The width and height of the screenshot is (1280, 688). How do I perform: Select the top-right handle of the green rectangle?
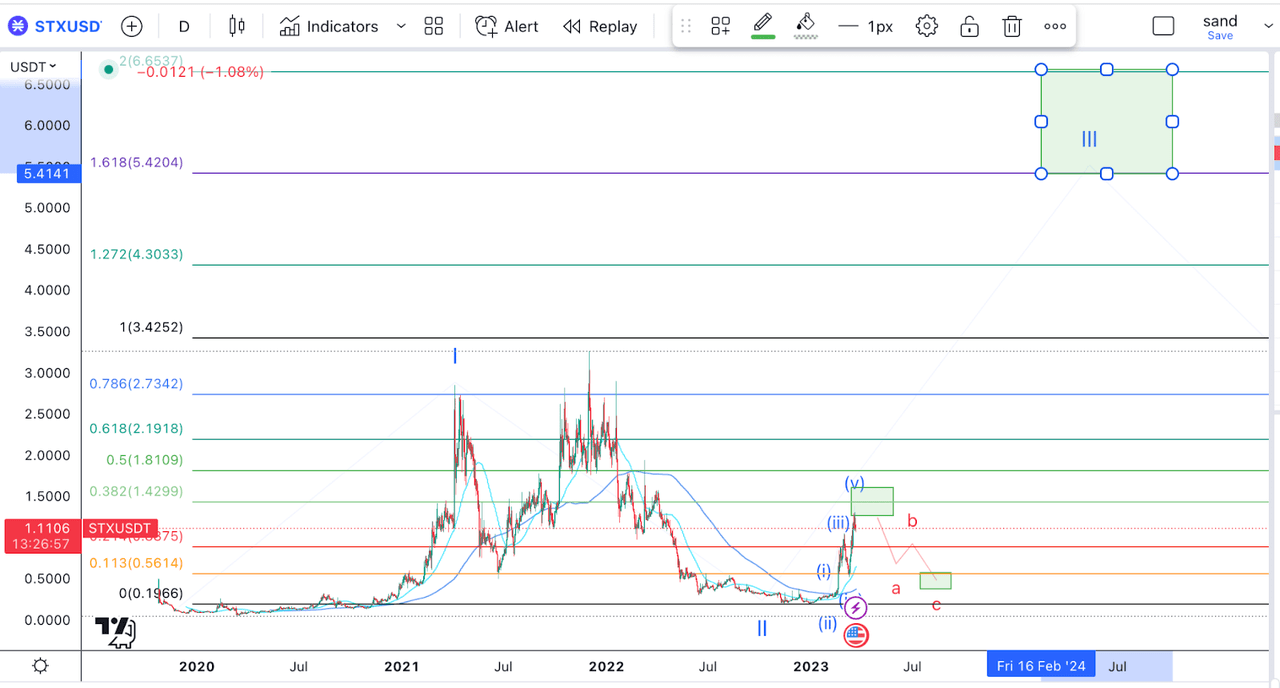pos(1173,69)
